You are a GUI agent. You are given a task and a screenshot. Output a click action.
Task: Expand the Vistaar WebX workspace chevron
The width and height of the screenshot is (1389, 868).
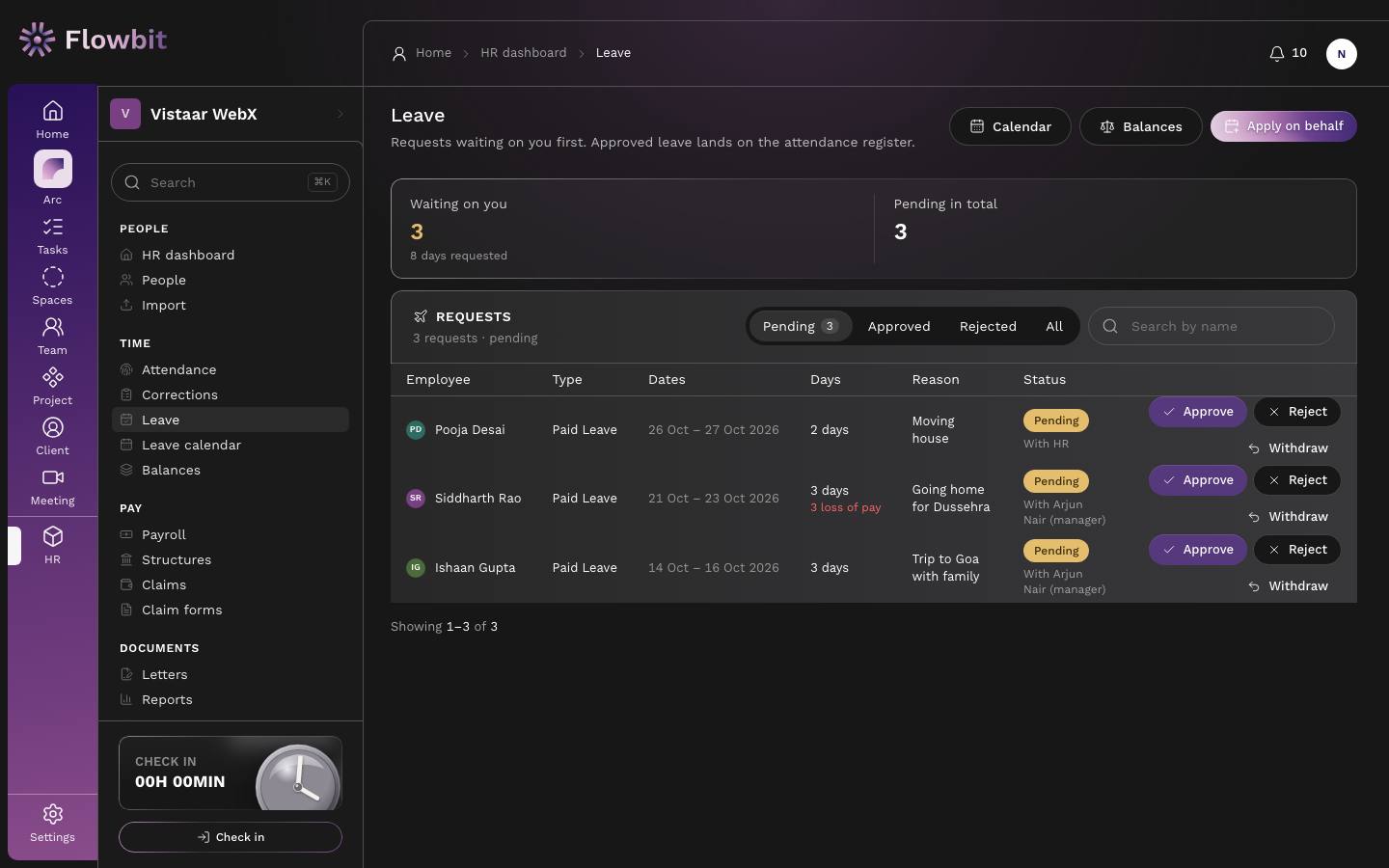tap(340, 114)
